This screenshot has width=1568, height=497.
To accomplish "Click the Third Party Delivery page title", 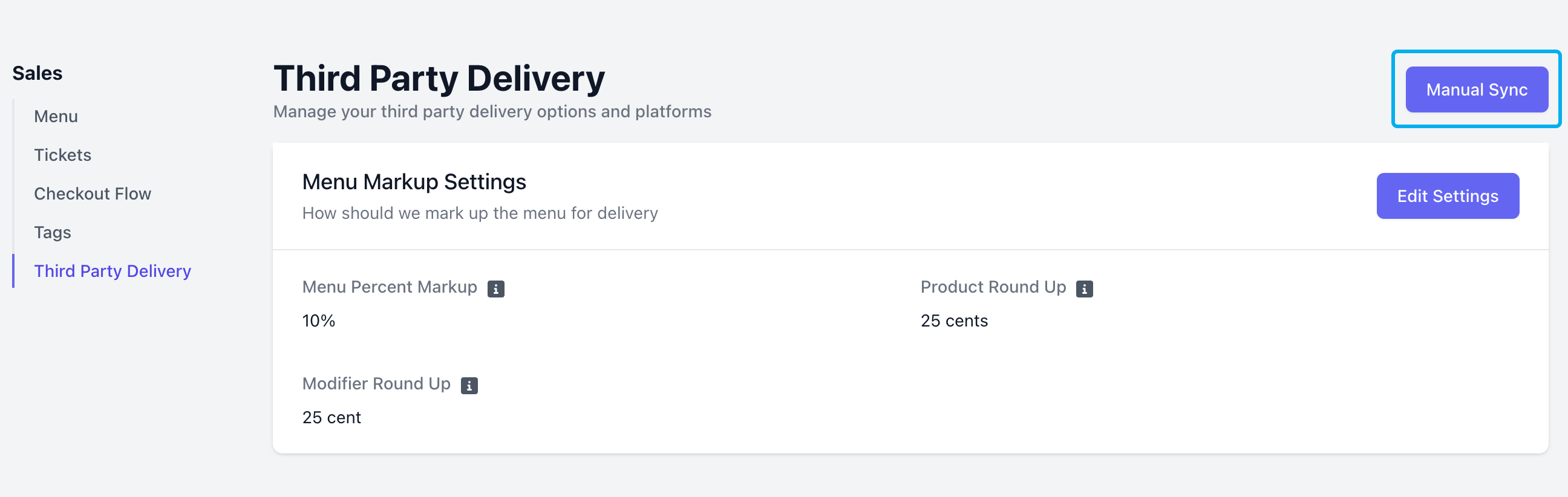I will click(439, 79).
